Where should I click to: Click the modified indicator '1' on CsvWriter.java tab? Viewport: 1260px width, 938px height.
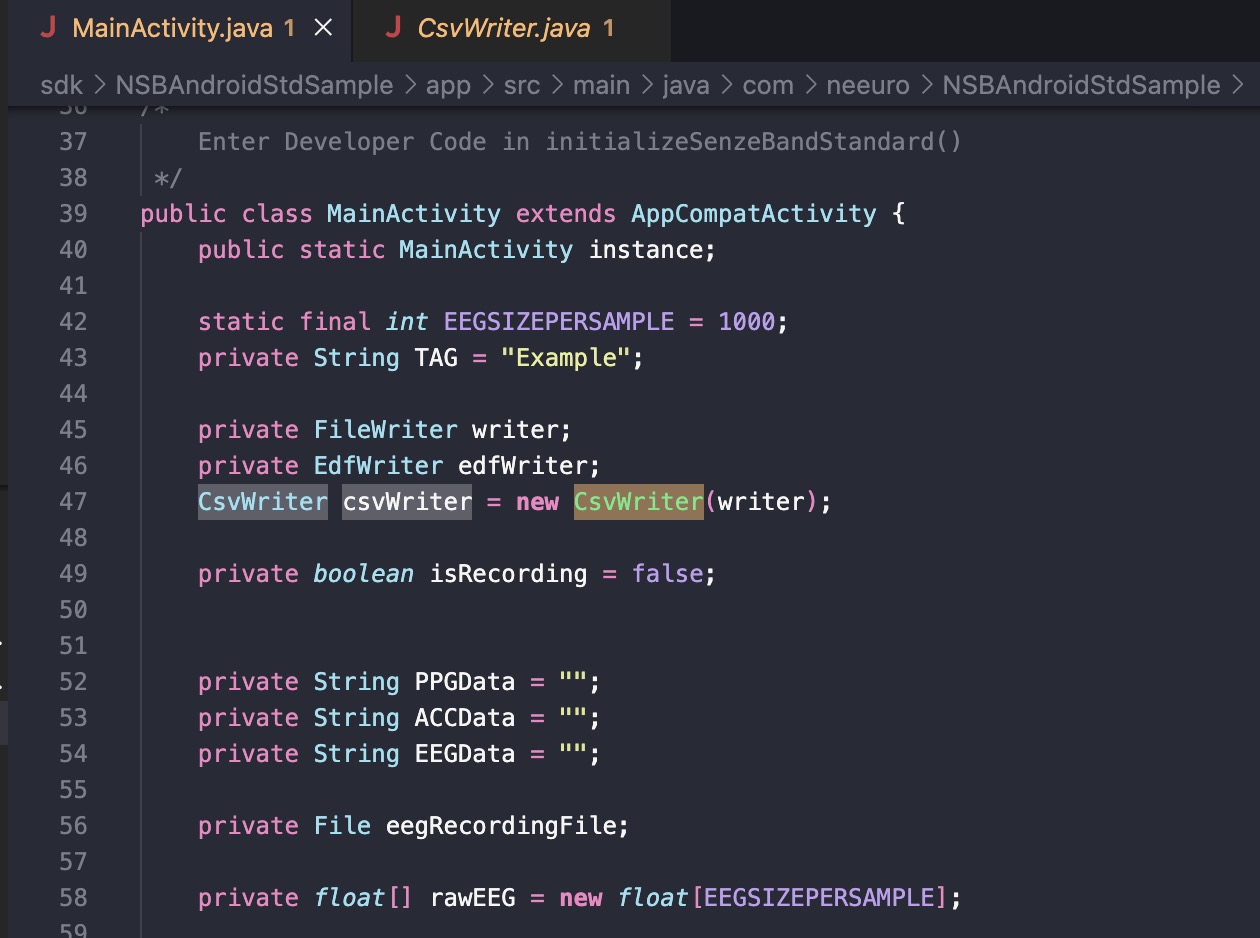tap(608, 28)
